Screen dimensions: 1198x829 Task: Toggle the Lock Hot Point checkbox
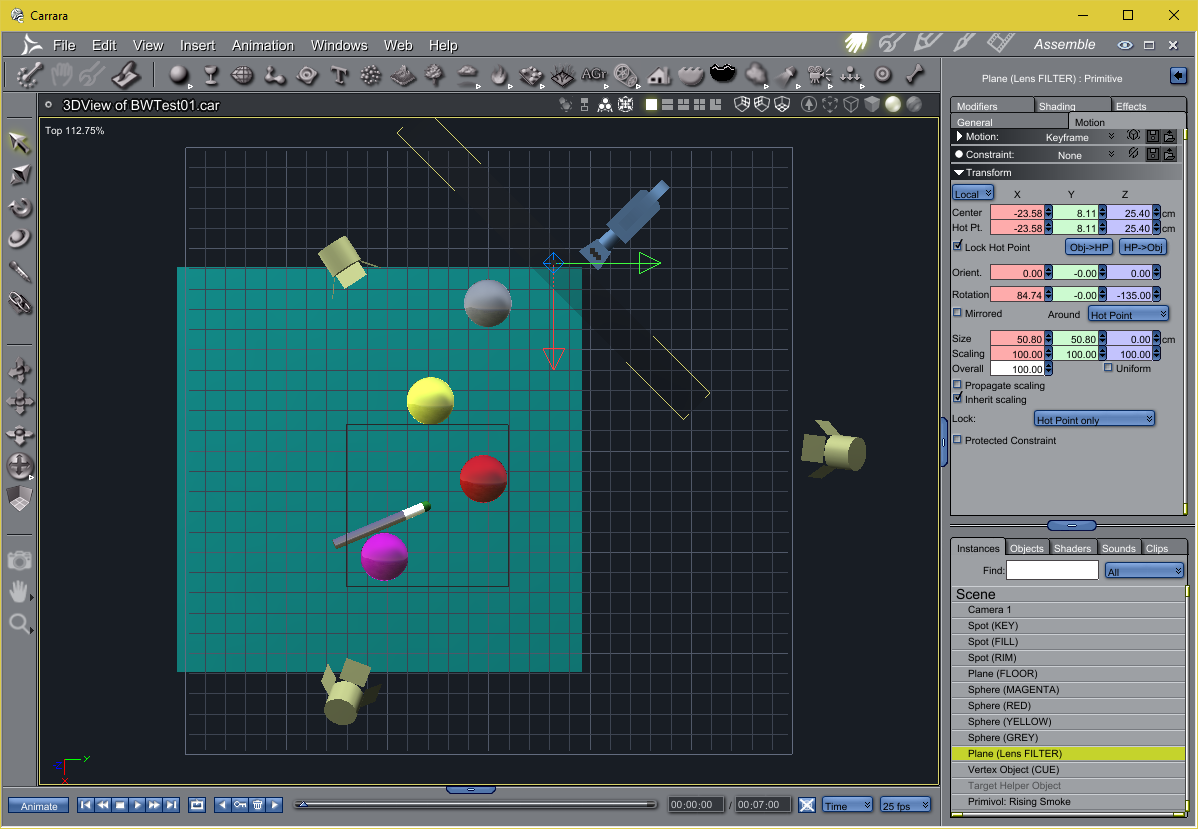click(957, 246)
